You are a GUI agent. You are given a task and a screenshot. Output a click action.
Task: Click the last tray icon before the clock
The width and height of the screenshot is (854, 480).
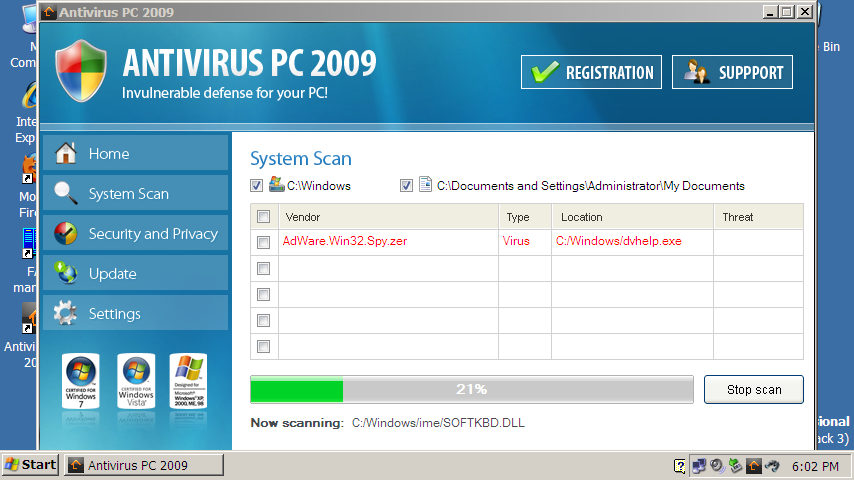[x=772, y=466]
